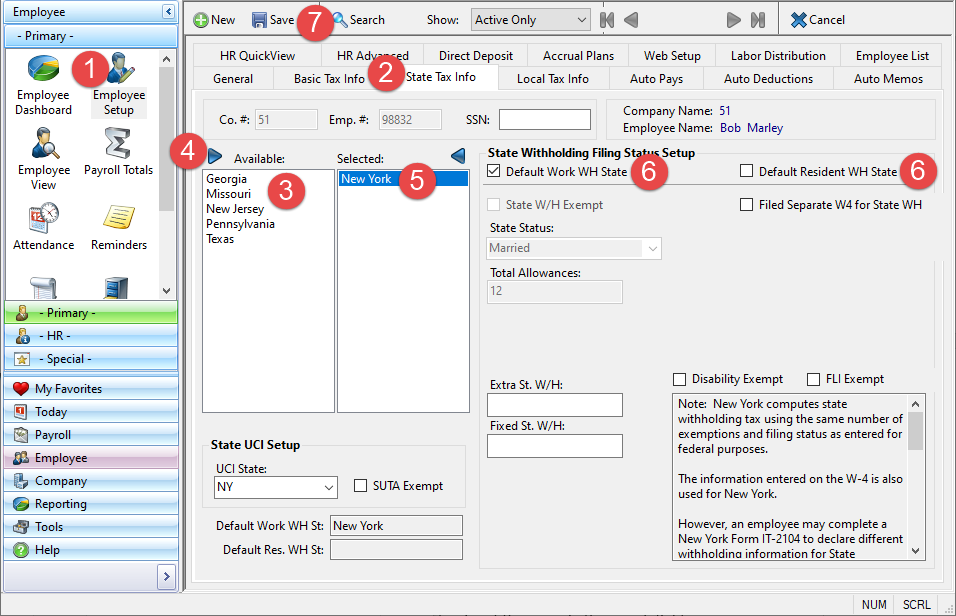Open the State Status dropdown
The image size is (956, 616).
(x=574, y=248)
